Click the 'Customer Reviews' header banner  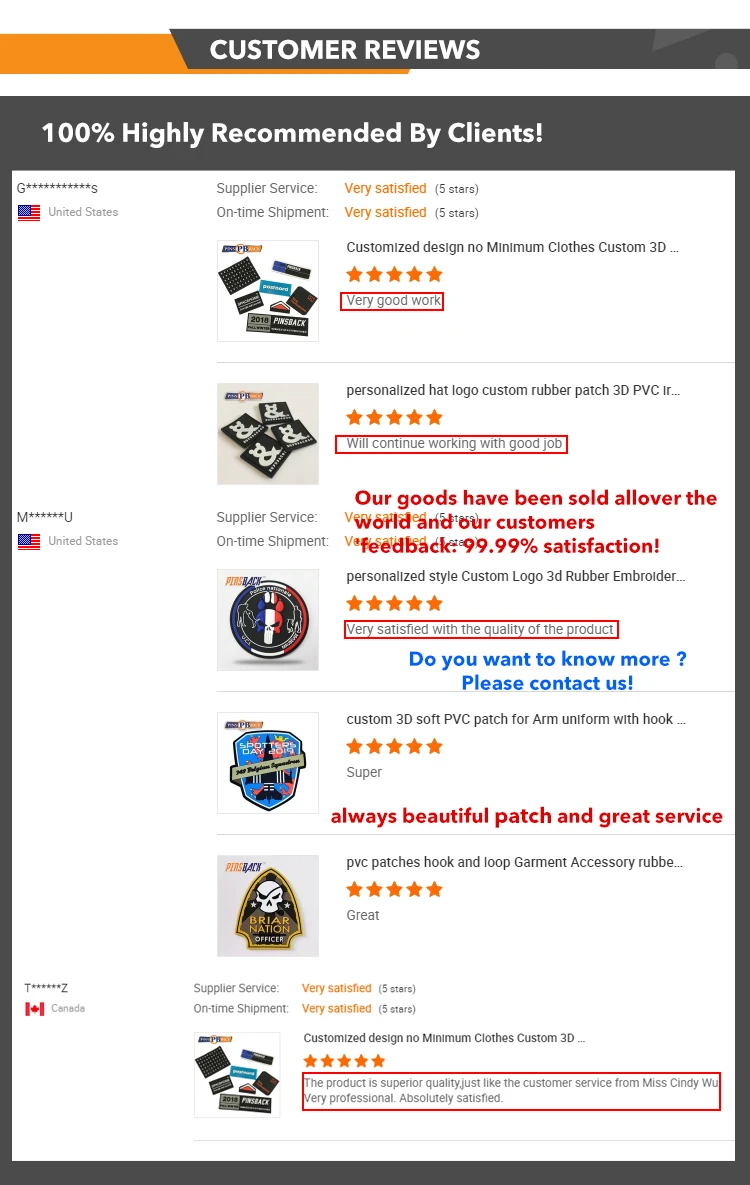(375, 50)
